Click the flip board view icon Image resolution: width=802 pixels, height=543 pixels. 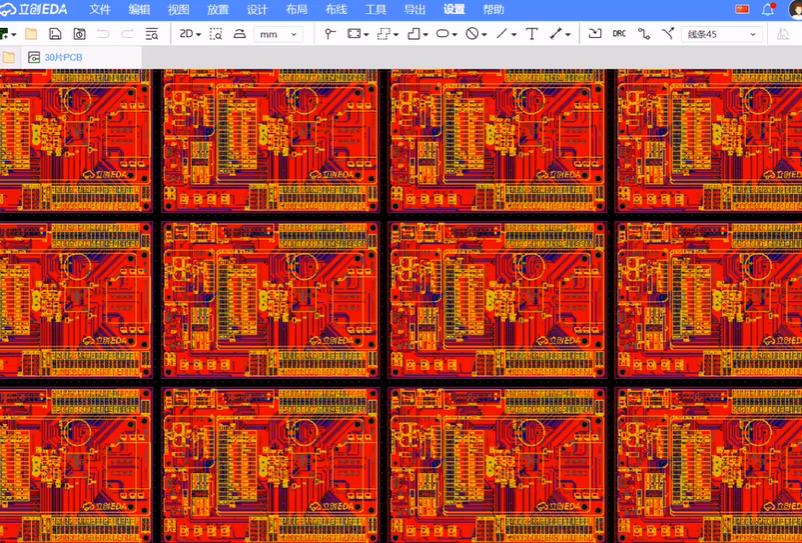[x=239, y=34]
